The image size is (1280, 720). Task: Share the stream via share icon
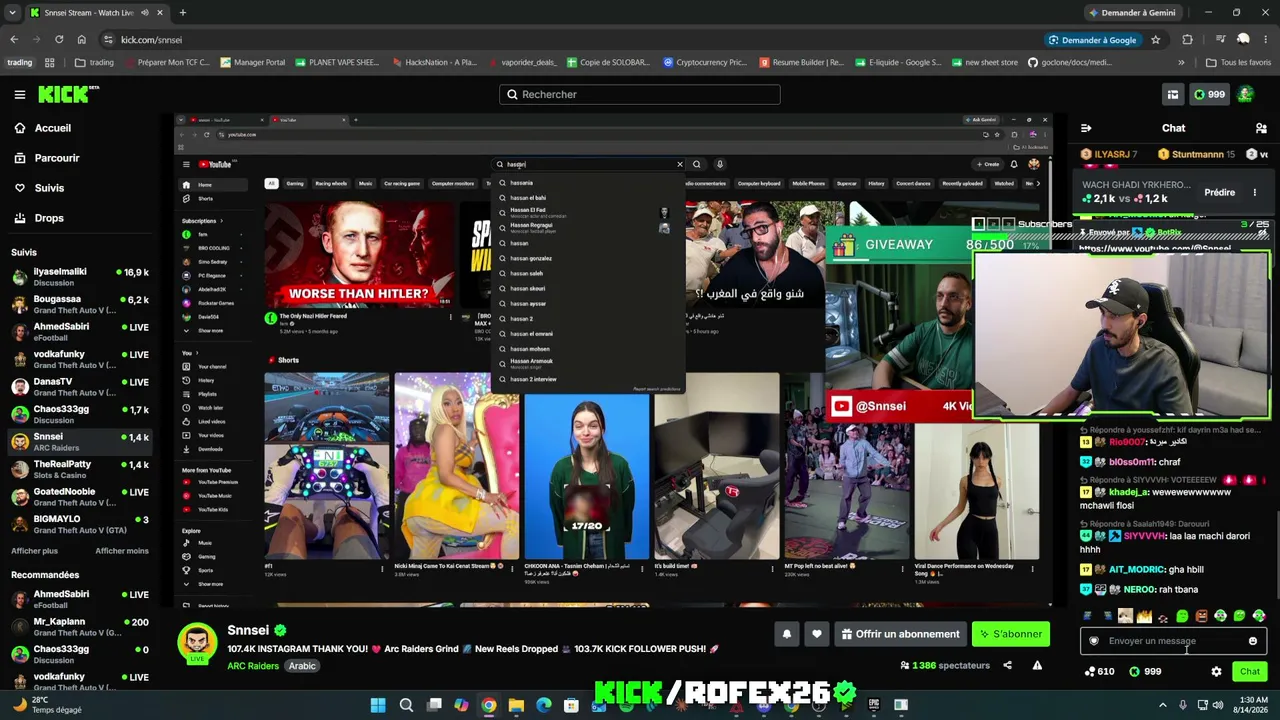[1007, 665]
